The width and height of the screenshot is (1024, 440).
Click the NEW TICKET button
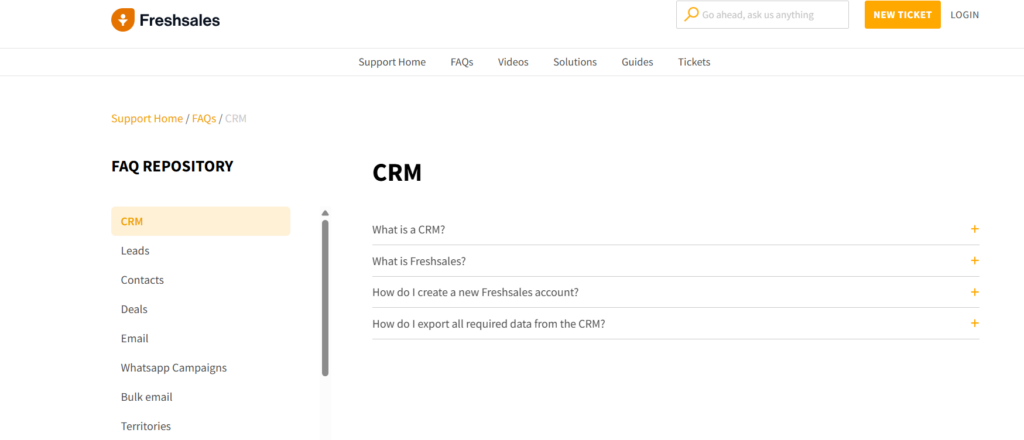(902, 15)
